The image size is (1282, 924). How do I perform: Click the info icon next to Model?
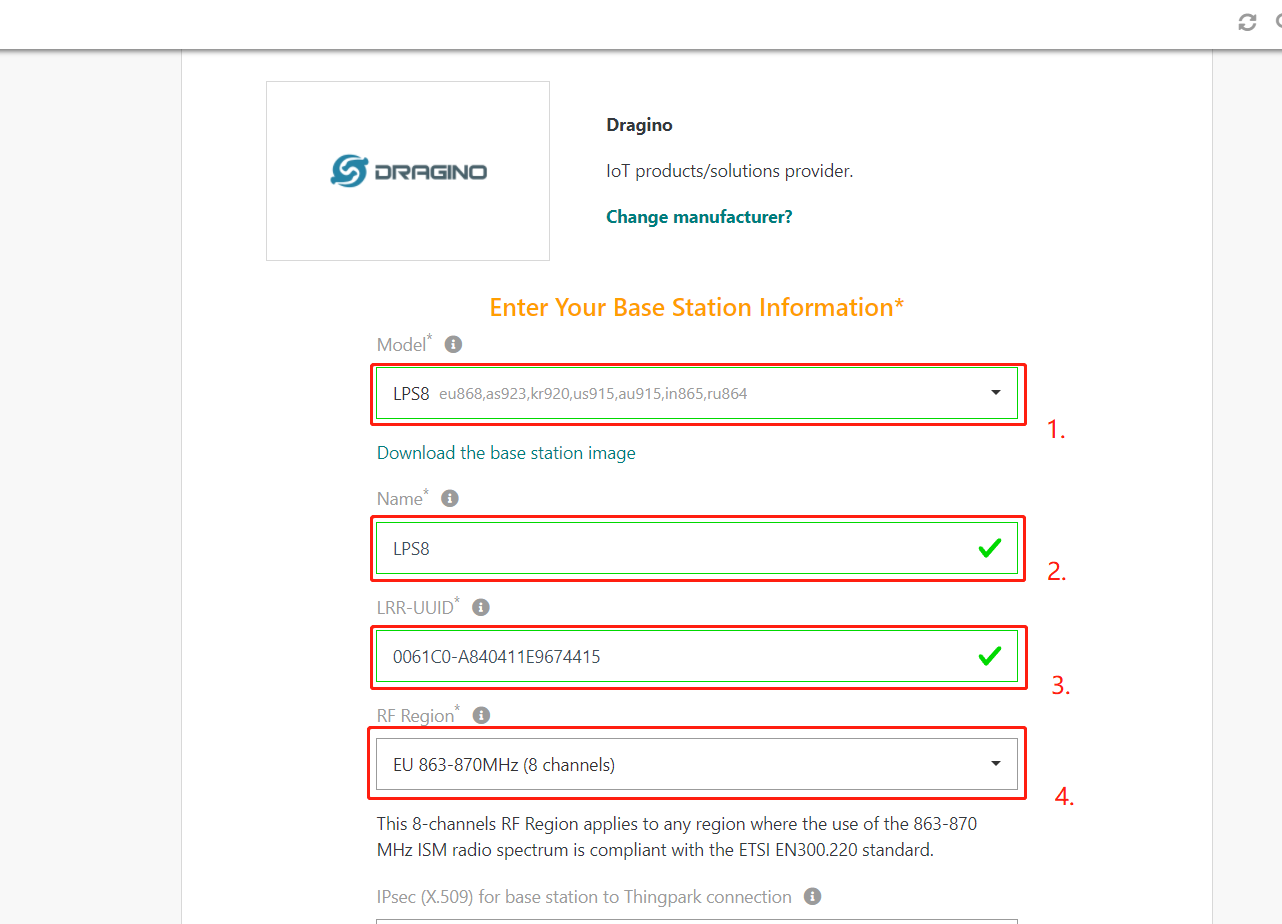pyautogui.click(x=453, y=345)
